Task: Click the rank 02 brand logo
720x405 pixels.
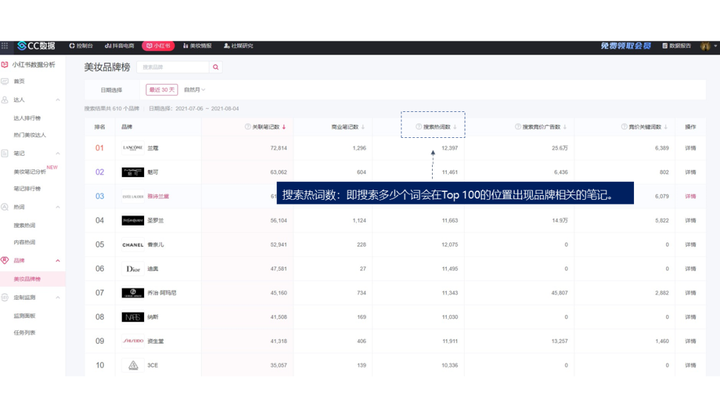Action: coord(133,172)
